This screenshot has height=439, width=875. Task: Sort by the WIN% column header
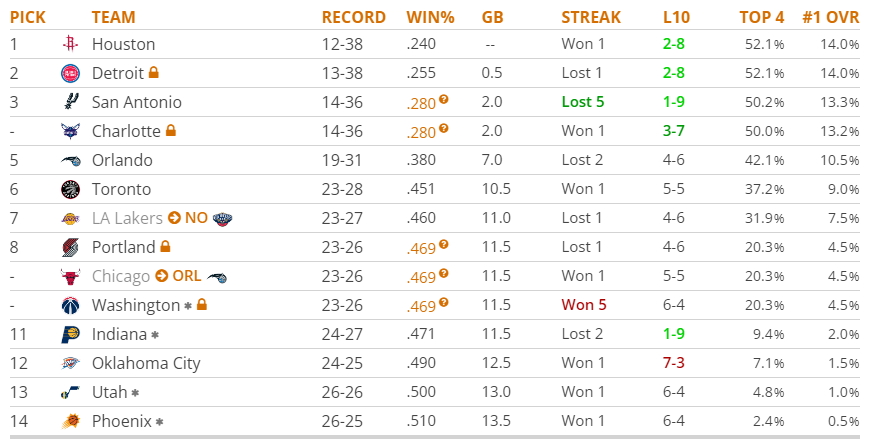[430, 17]
